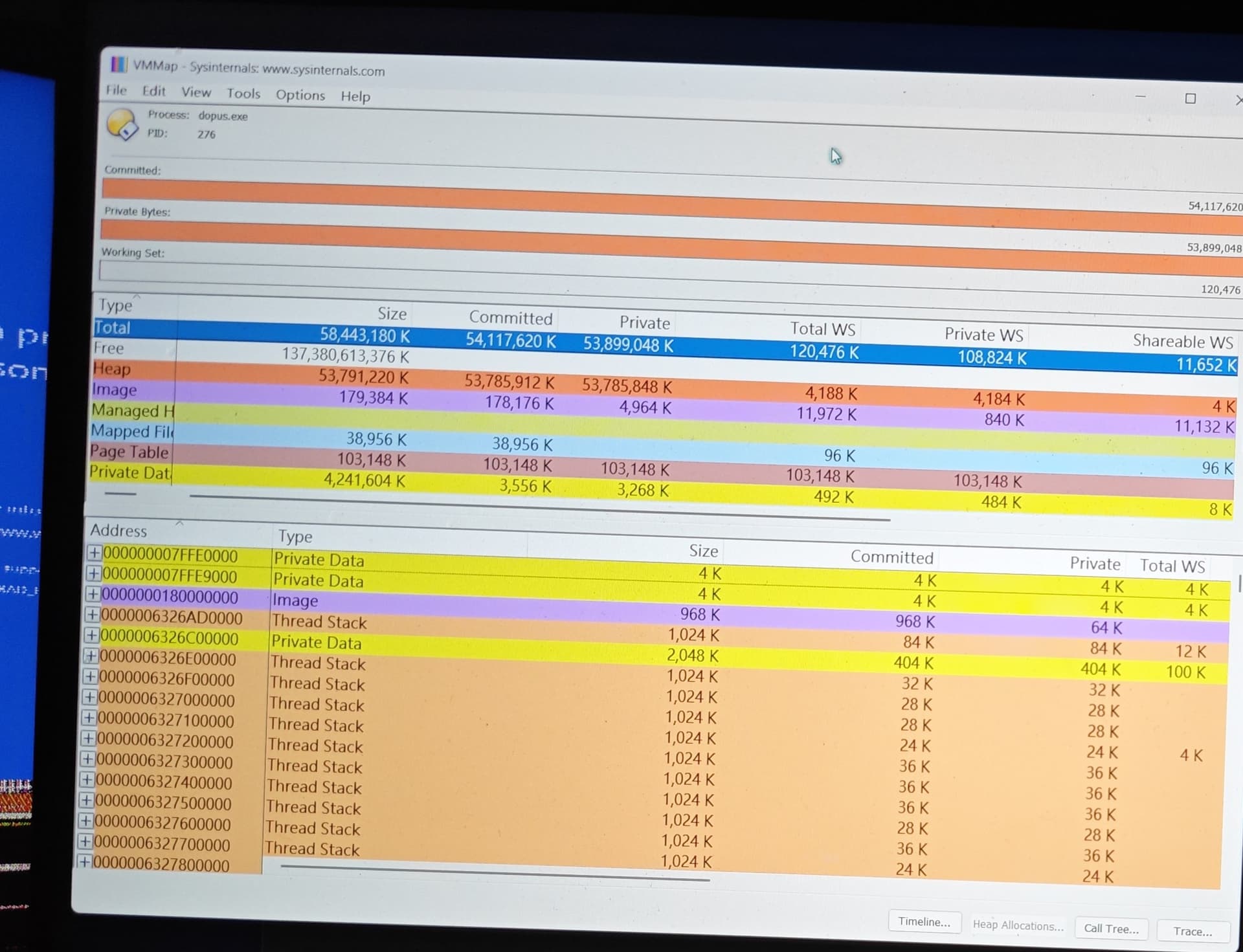Screen dimensions: 1243x952
Task: Sort details list by Committed column
Action: (892, 557)
